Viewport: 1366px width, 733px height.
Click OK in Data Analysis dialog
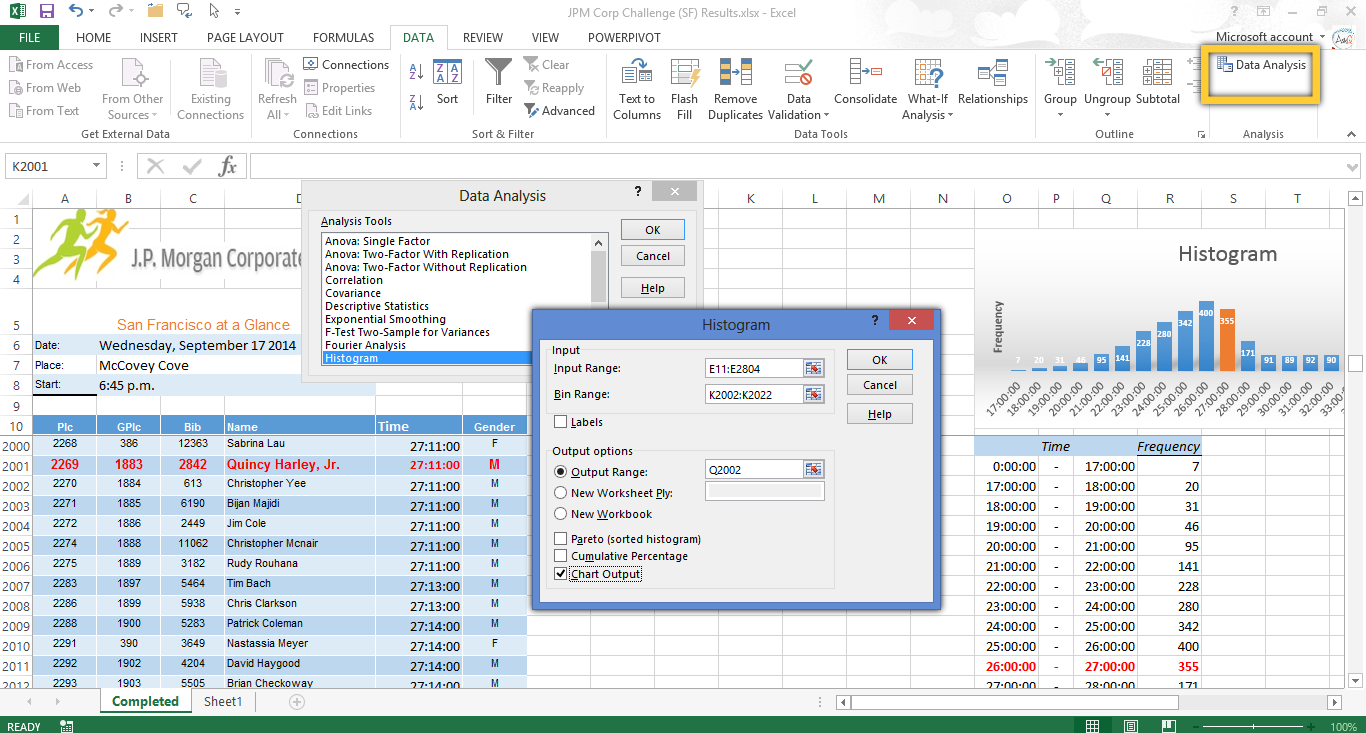coord(653,230)
